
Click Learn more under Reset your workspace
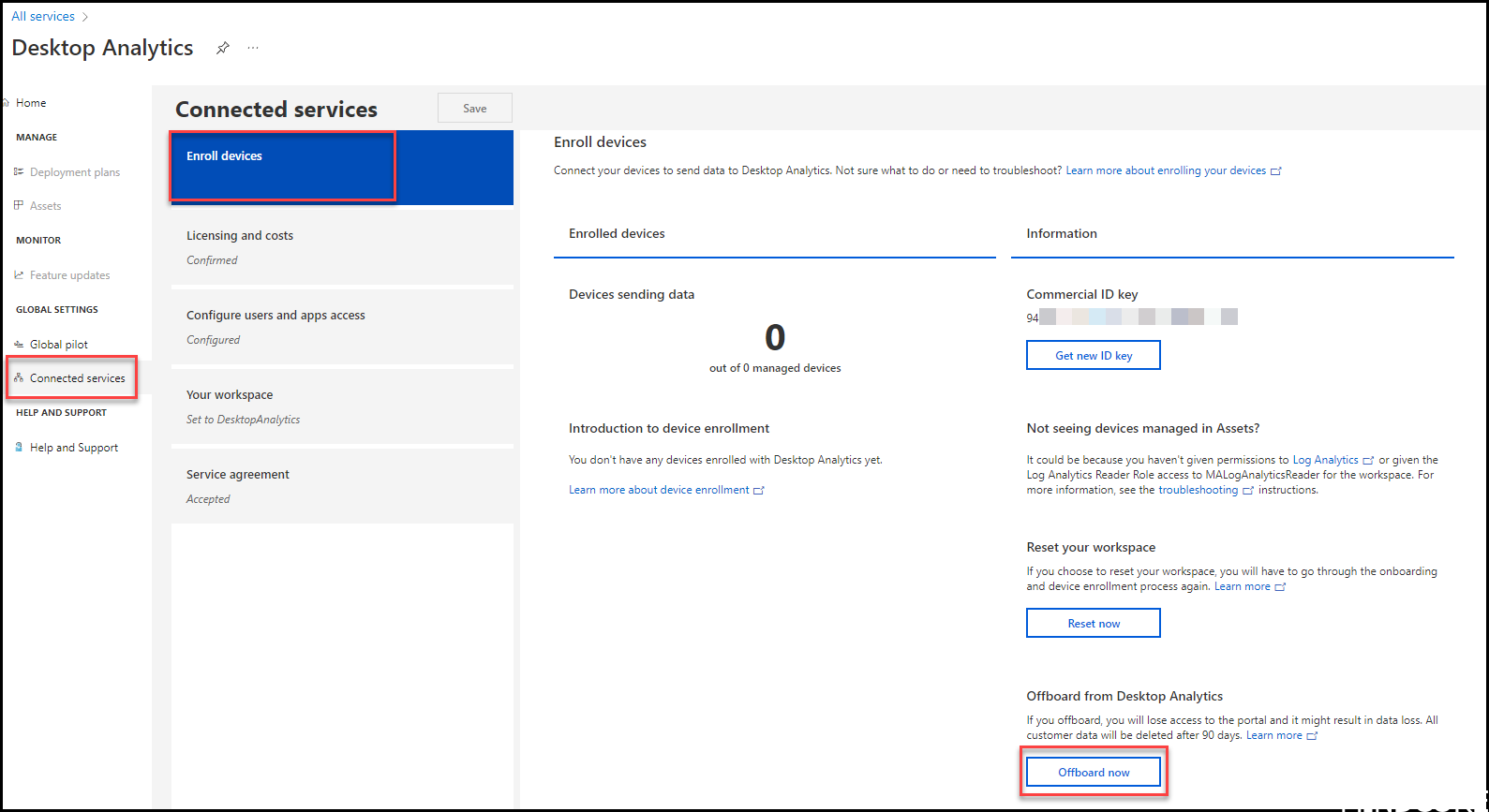(x=1243, y=586)
